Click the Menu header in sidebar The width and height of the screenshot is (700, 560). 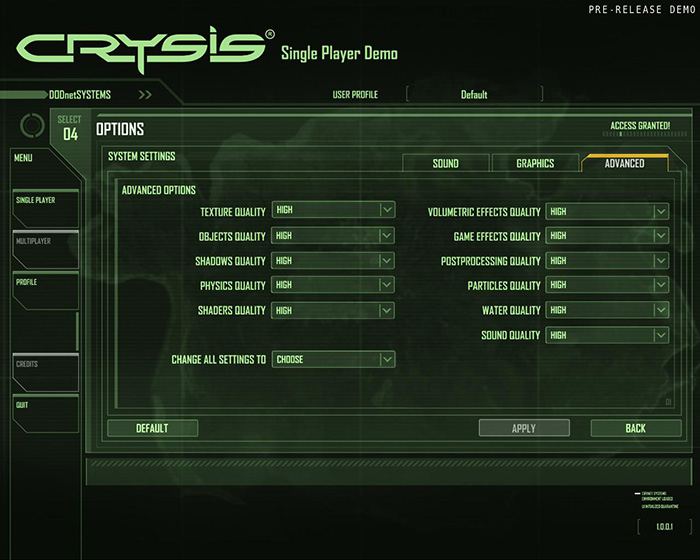[23, 158]
